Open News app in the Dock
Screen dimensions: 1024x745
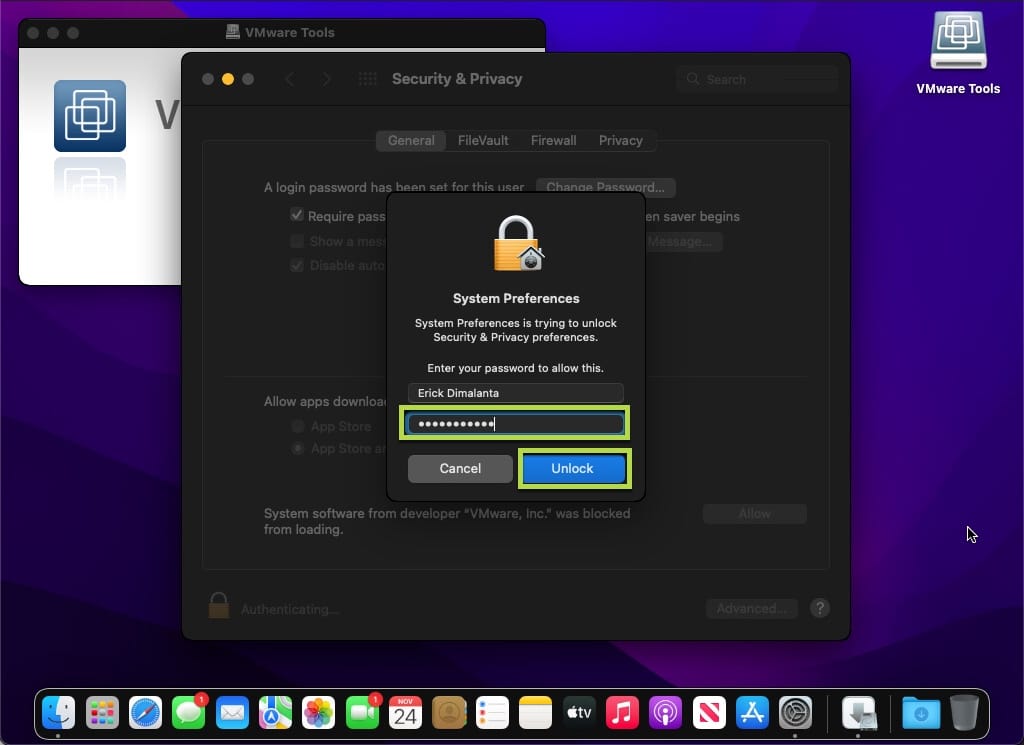[x=709, y=712]
